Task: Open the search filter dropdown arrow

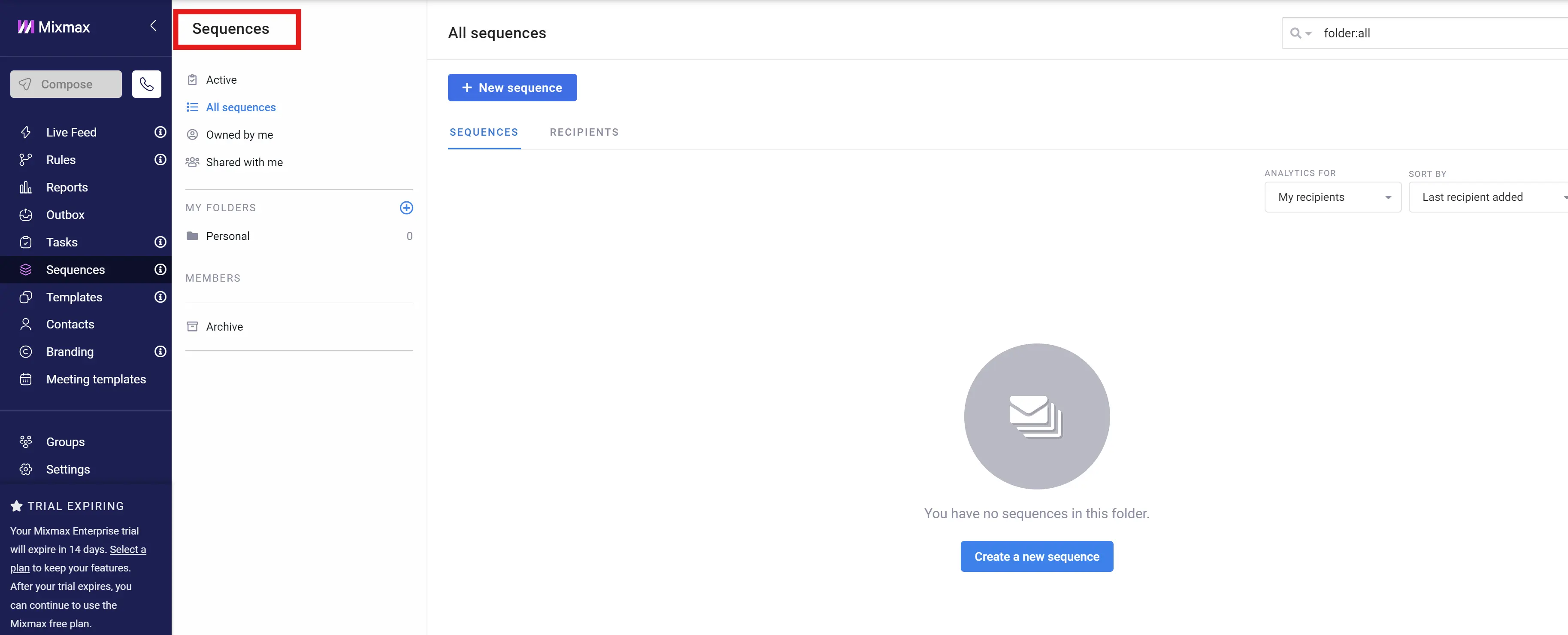Action: [1308, 33]
